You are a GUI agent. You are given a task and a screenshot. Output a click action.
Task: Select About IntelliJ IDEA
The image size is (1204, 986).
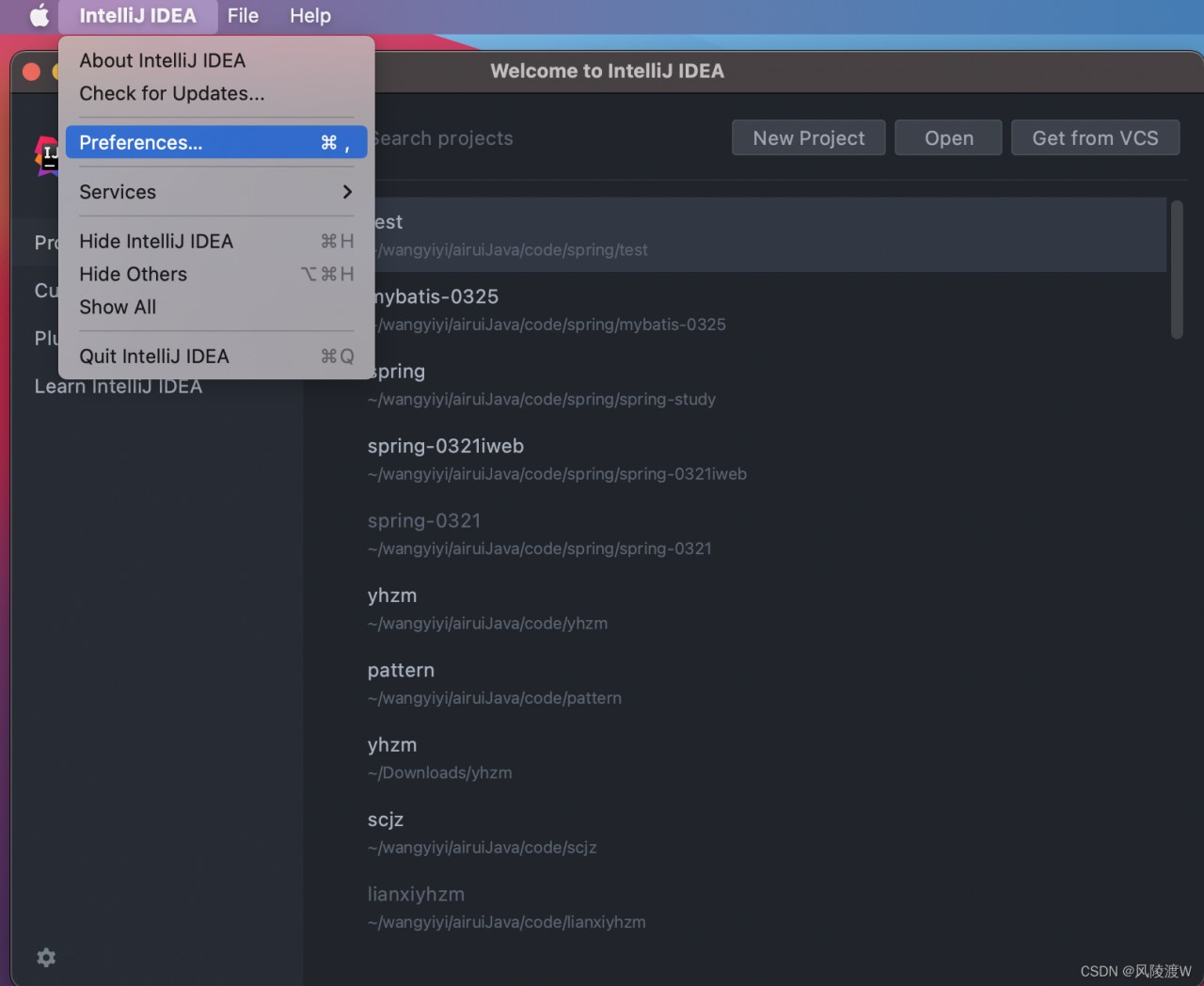pos(216,60)
